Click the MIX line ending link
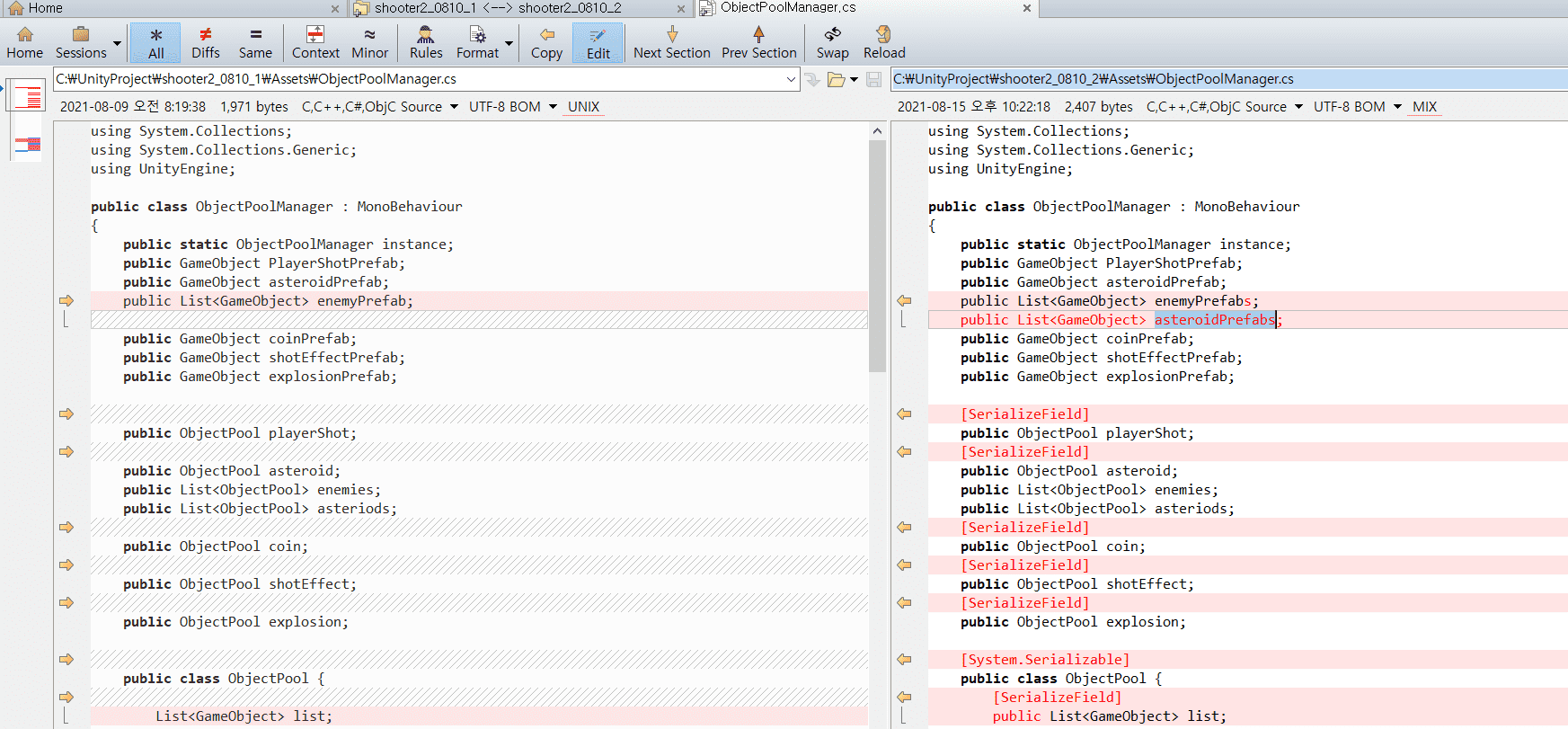 pos(1424,107)
